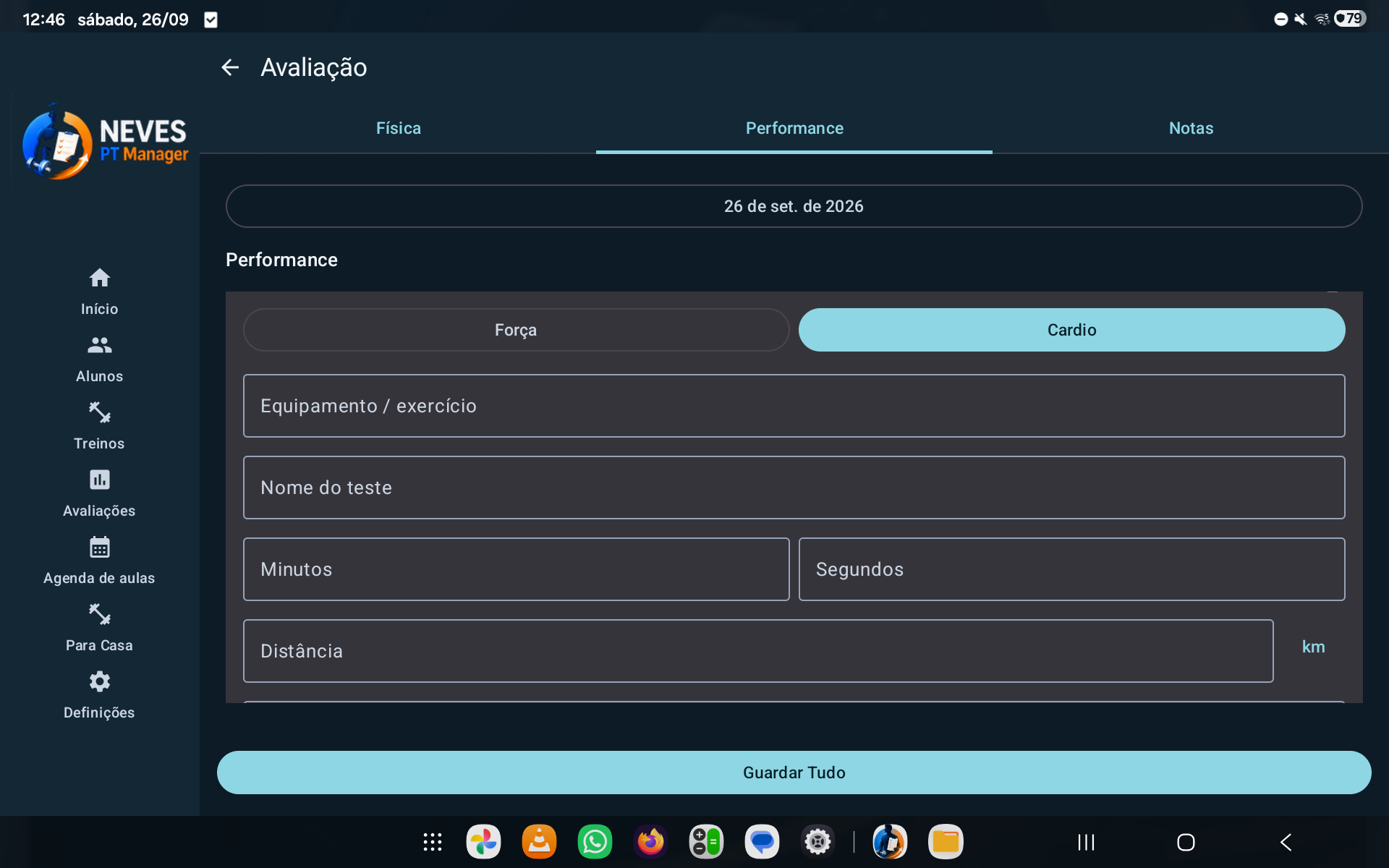
Task: Switch to the Física tab
Action: pos(398,128)
